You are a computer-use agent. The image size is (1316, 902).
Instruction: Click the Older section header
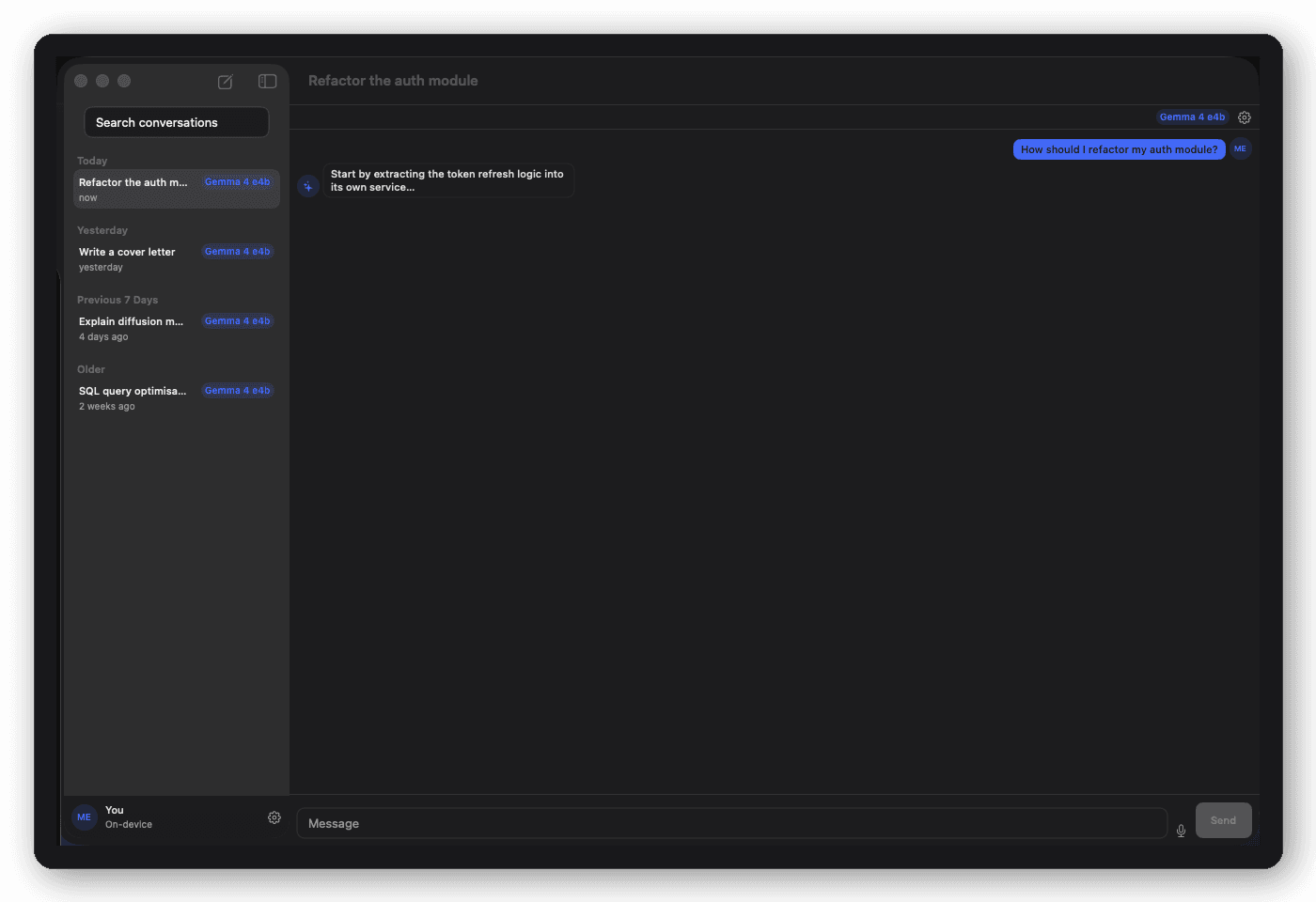tap(91, 369)
